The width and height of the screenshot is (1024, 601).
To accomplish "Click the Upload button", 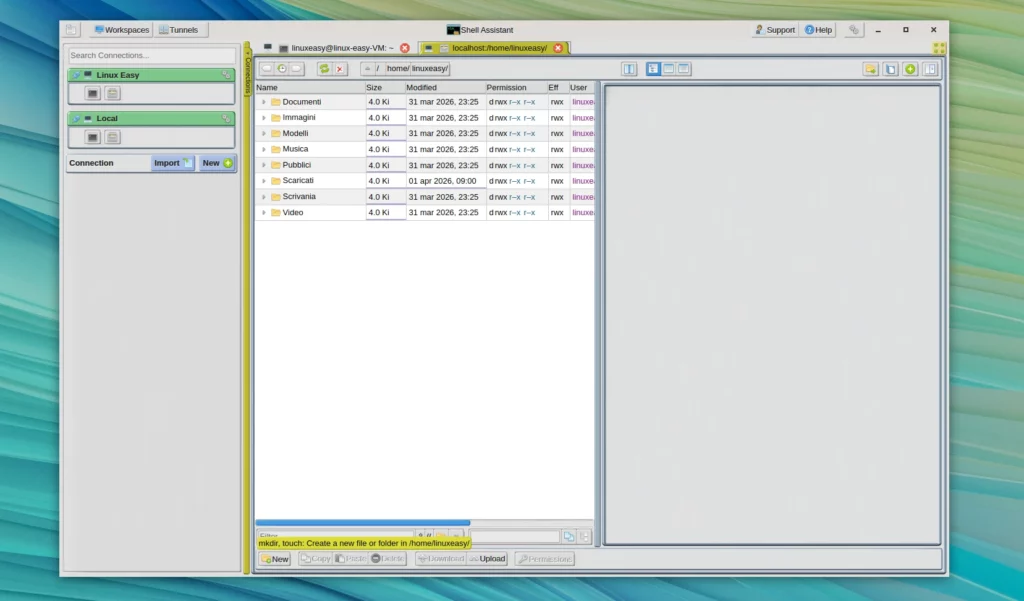I will [490, 558].
